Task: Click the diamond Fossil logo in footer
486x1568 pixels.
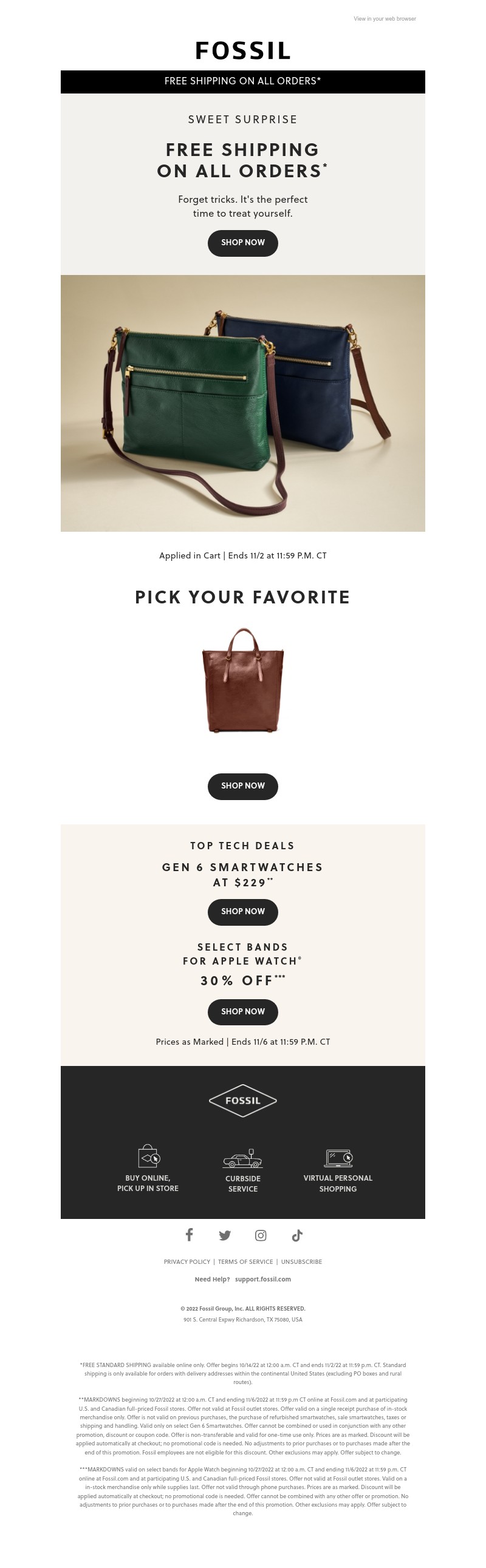Action: pyautogui.click(x=243, y=1101)
